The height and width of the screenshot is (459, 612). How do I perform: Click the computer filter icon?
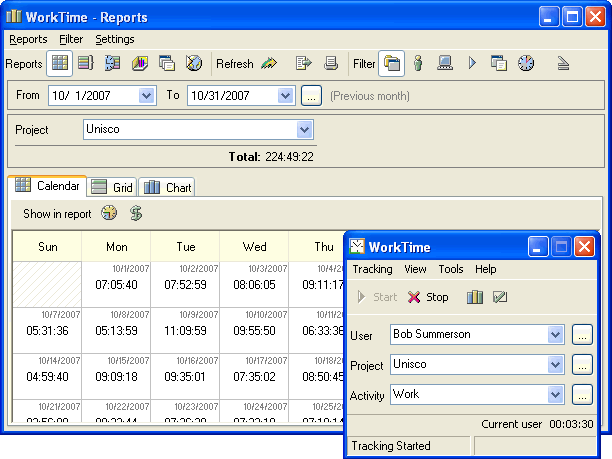coord(445,63)
